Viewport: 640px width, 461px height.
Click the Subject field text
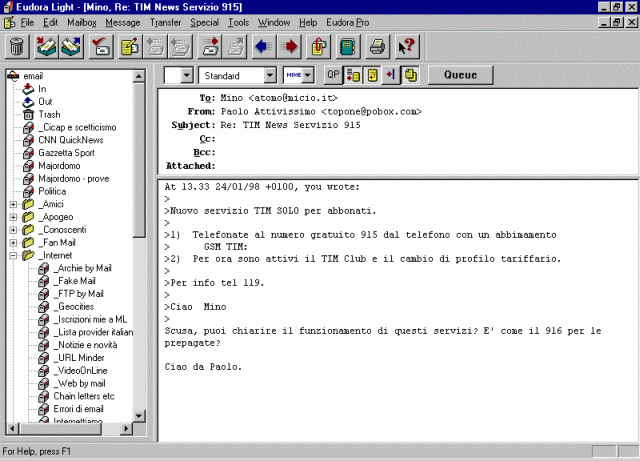point(291,125)
